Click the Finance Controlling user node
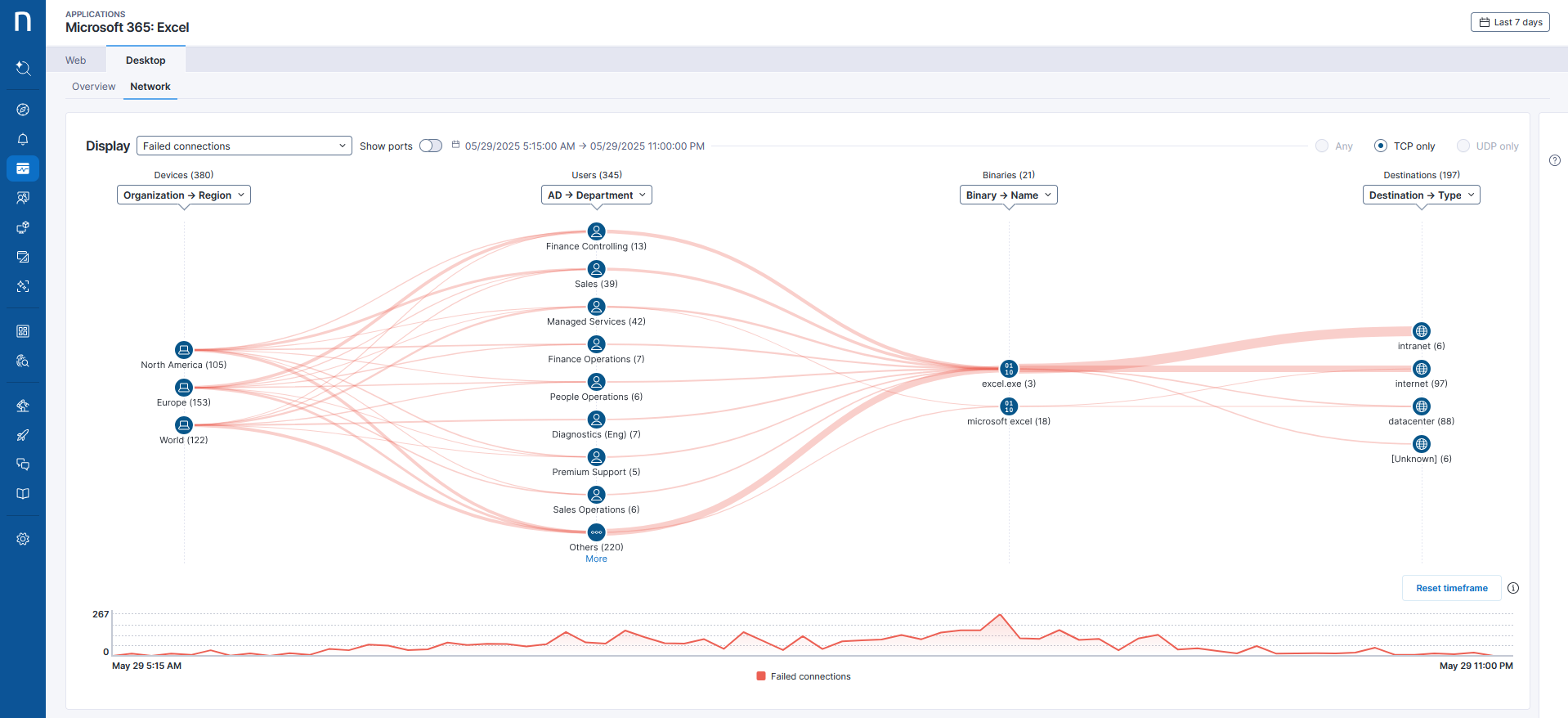The image size is (1568, 718). point(597,231)
